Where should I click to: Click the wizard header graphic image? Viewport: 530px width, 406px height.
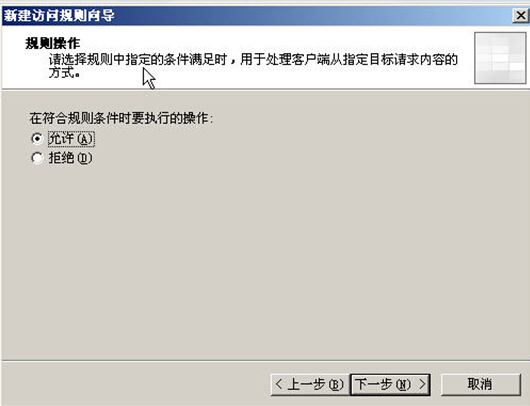[500, 58]
